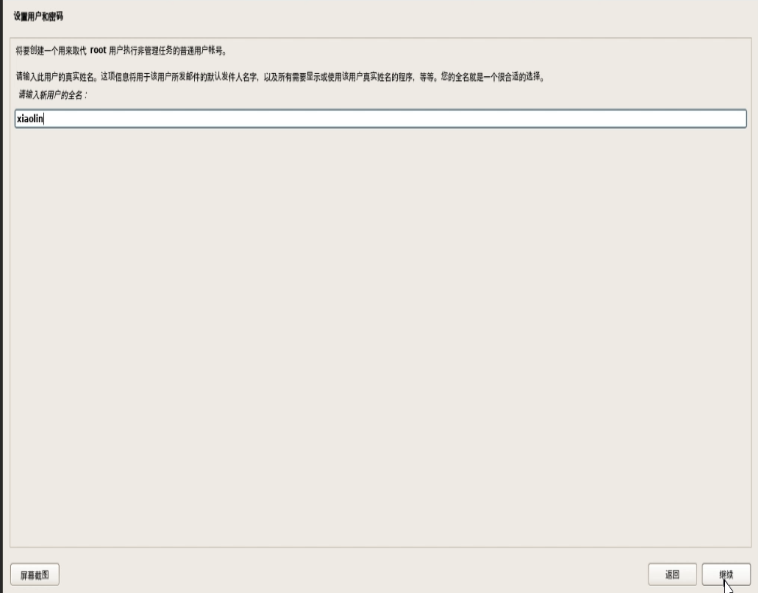Click the bold 'root' word in description
758x593 pixels.
coord(98,50)
